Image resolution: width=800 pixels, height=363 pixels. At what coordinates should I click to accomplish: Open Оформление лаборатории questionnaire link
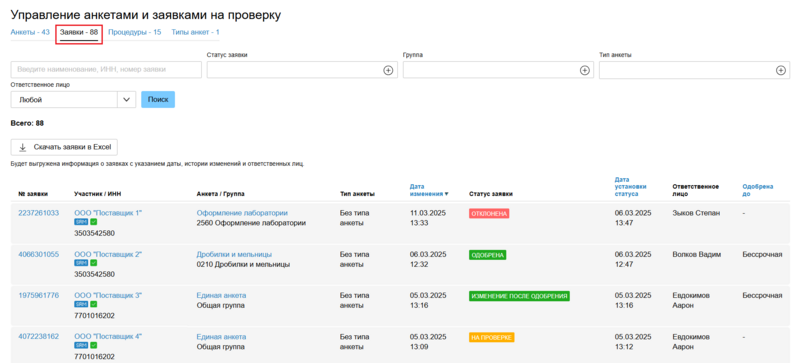242,213
